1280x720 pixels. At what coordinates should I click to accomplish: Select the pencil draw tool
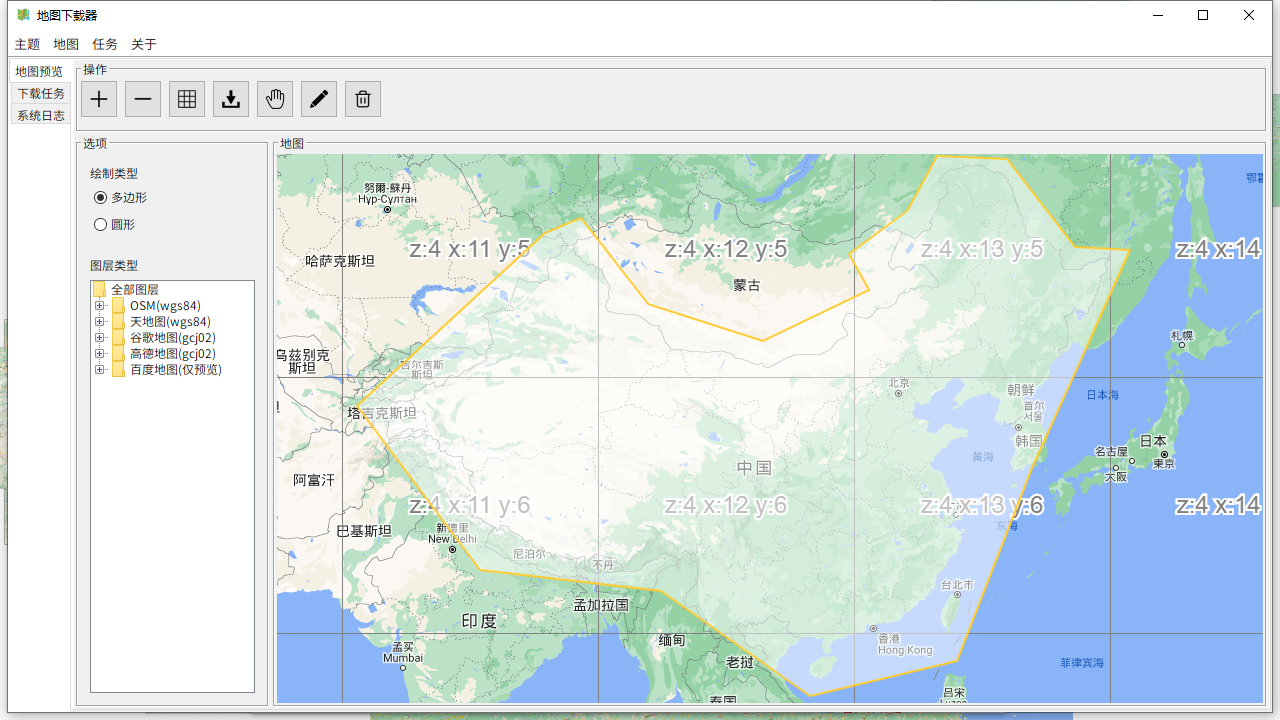pyautogui.click(x=319, y=99)
